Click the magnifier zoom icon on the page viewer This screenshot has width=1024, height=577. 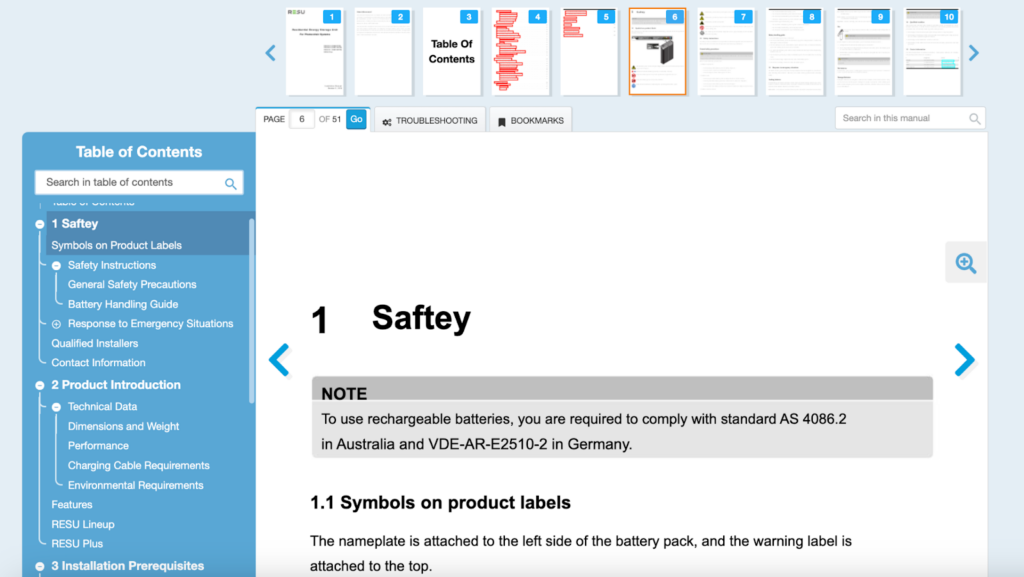(x=965, y=262)
